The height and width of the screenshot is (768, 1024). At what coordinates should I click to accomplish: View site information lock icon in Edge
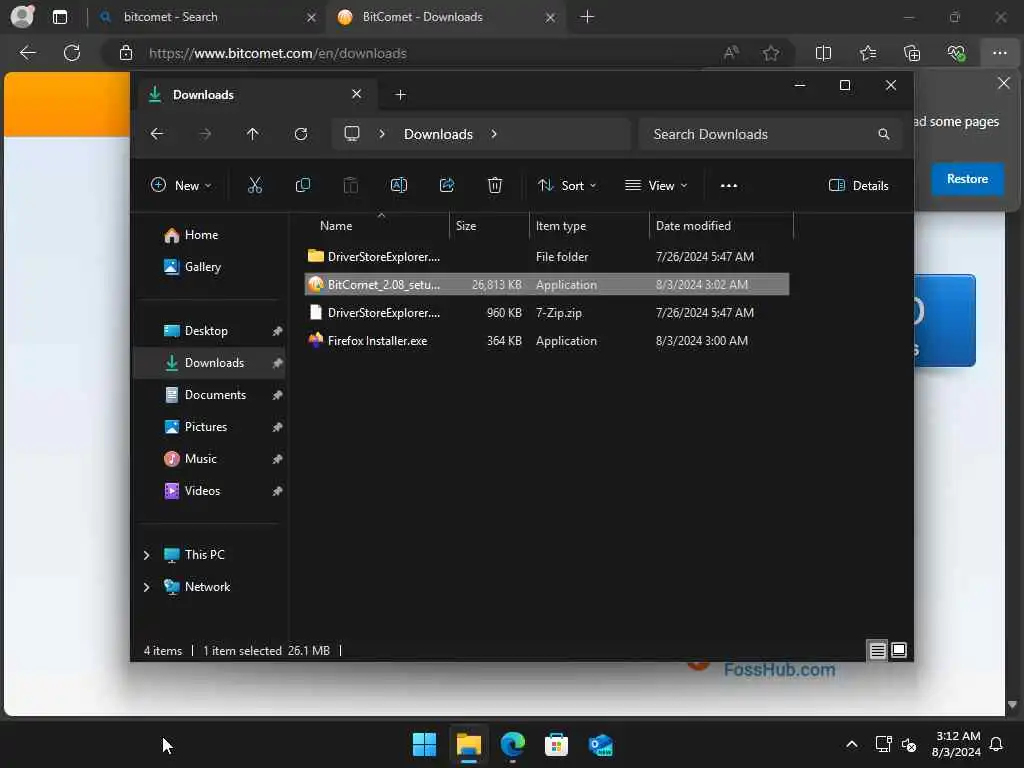tap(126, 53)
